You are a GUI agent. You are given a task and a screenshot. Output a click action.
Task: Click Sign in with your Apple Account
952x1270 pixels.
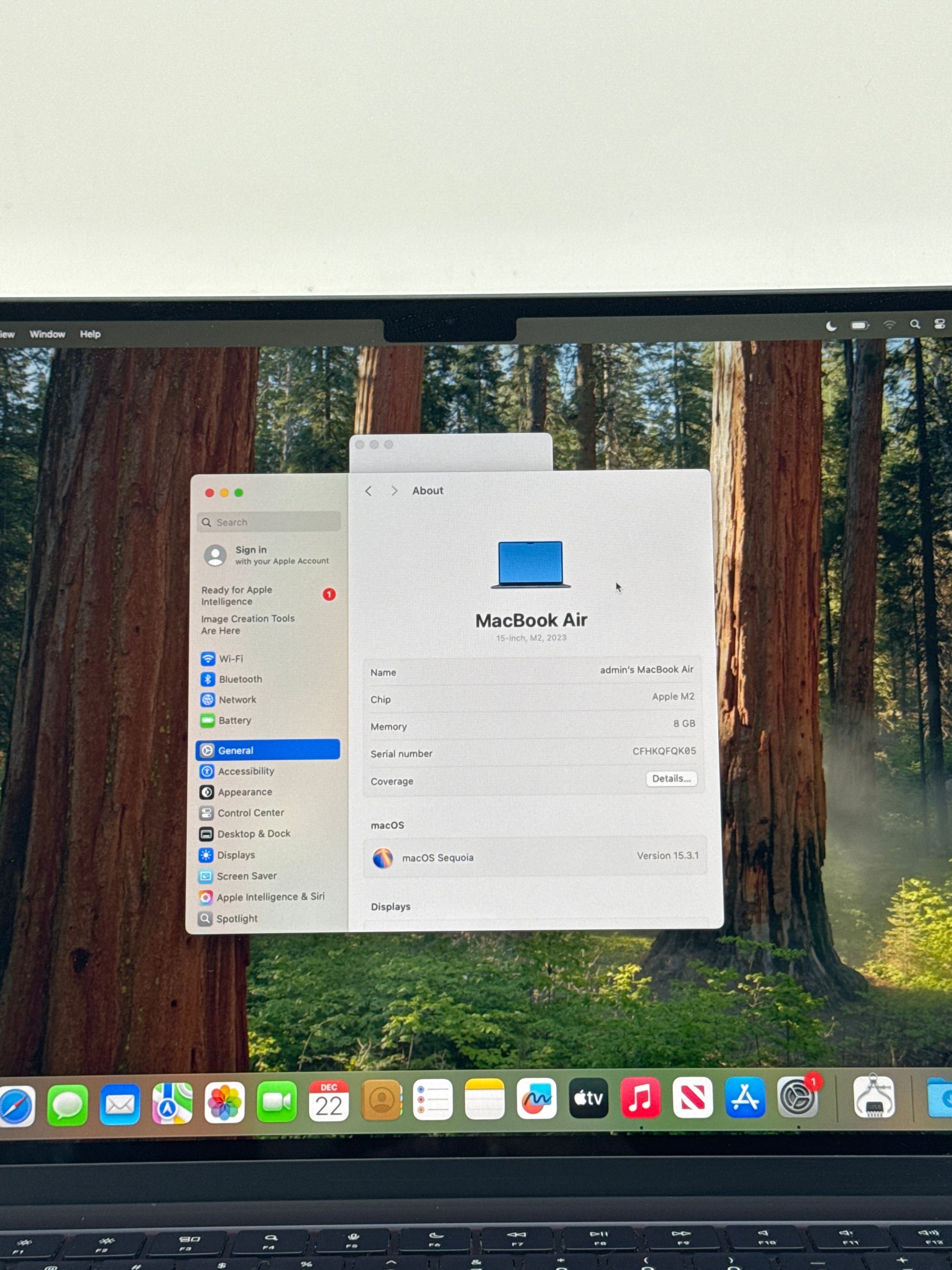pyautogui.click(x=267, y=555)
